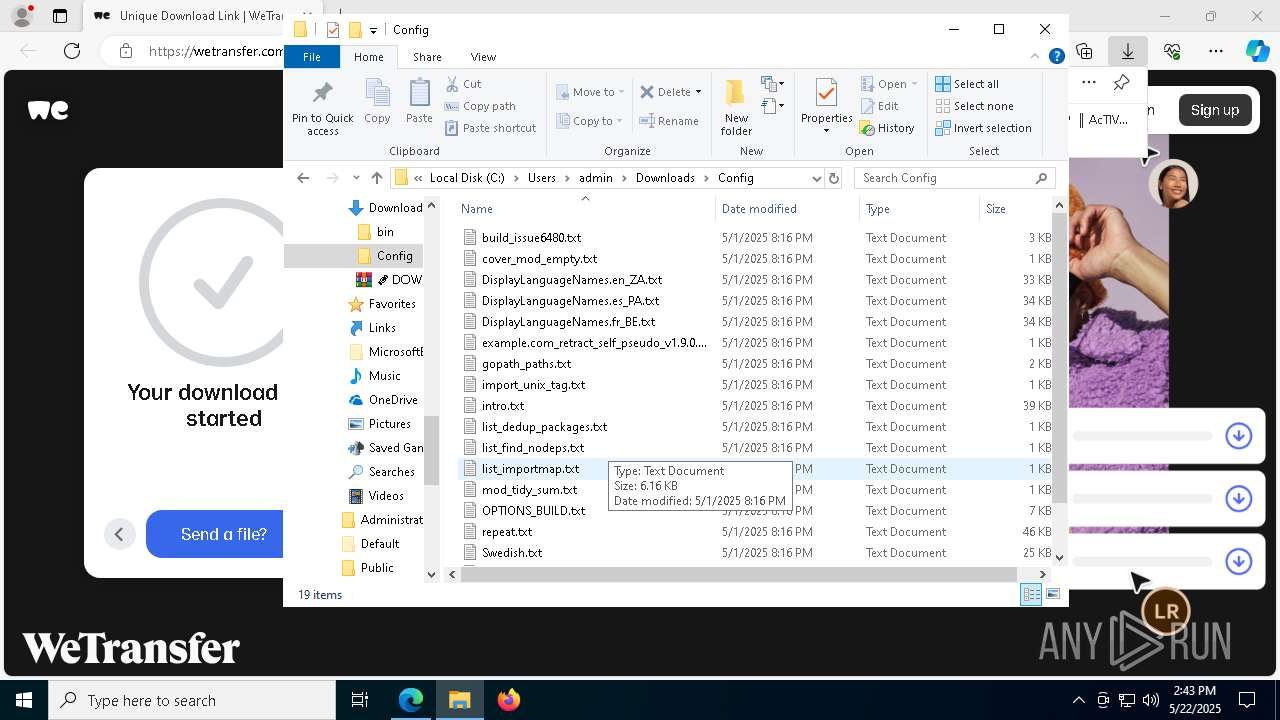Click the Windows Start button
The image size is (1280, 720).
pyautogui.click(x=24, y=700)
